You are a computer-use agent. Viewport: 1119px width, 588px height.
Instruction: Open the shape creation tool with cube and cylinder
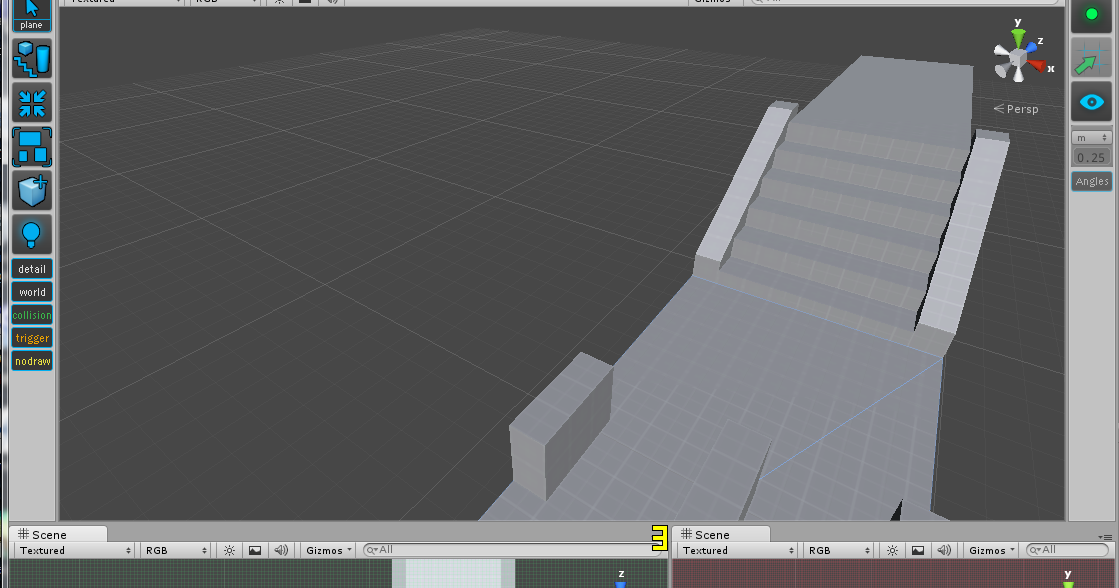coord(32,59)
